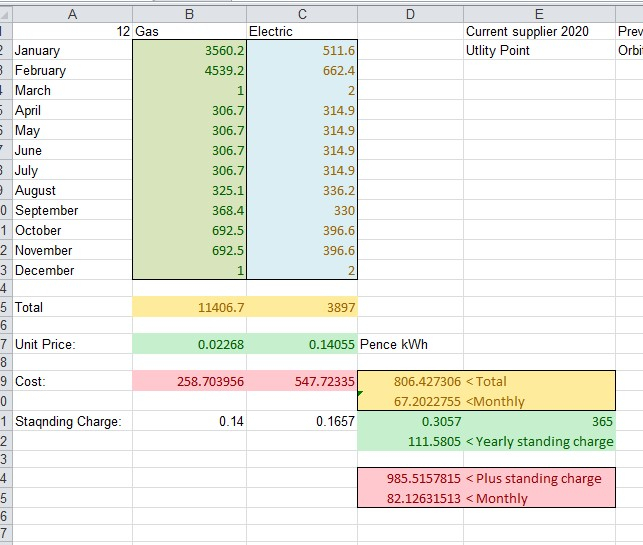Click the combined total cell 806.427306
This screenshot has width=643, height=545.
(x=411, y=381)
